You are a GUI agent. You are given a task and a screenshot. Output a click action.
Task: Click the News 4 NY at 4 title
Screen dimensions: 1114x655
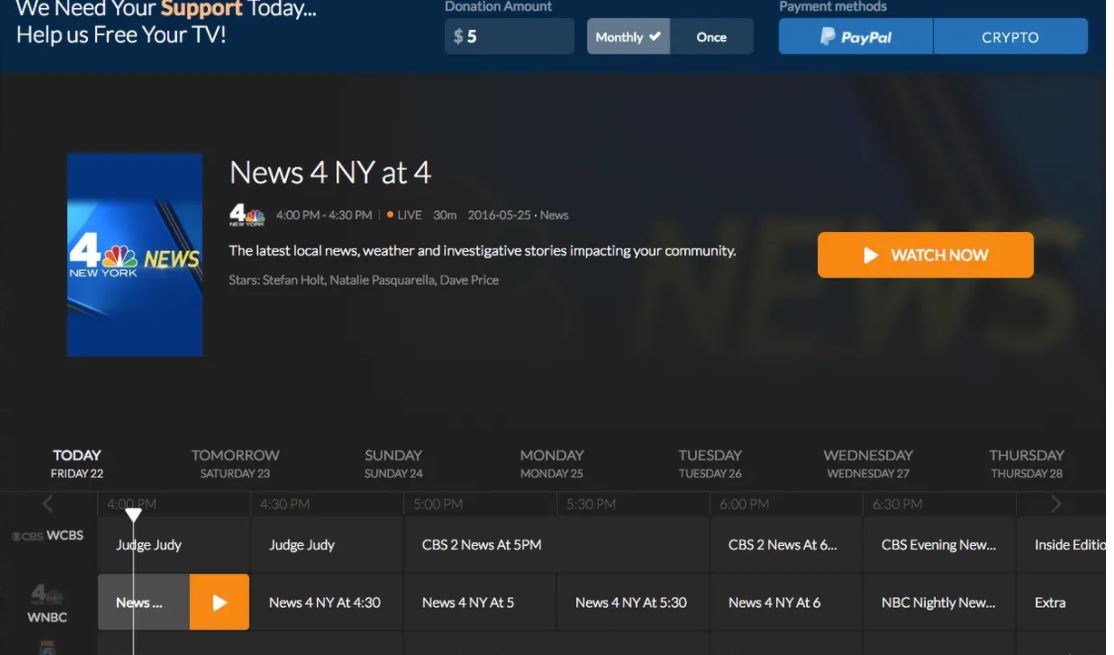point(330,173)
